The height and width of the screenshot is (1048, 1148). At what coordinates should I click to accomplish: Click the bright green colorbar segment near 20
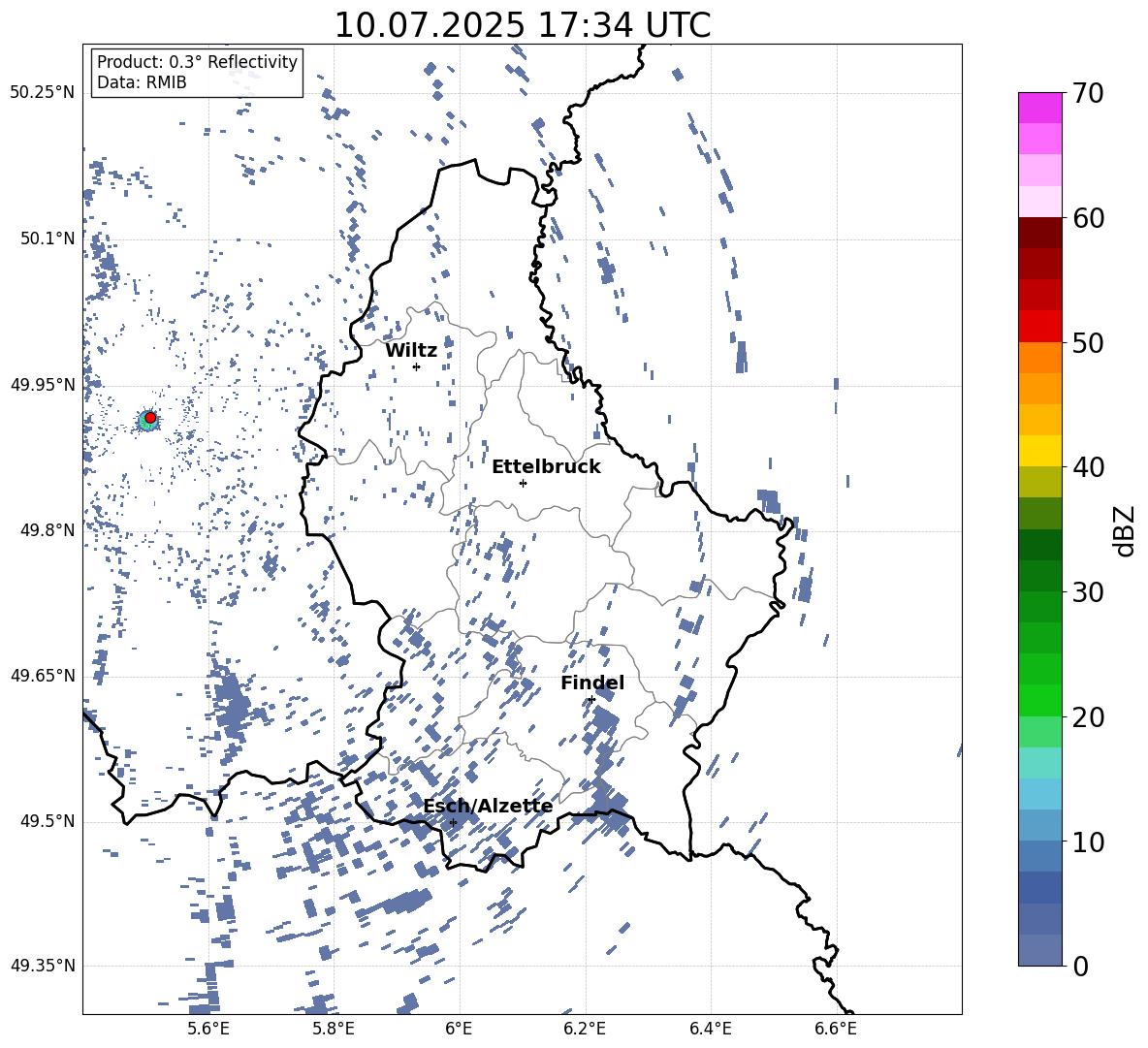click(1039, 700)
